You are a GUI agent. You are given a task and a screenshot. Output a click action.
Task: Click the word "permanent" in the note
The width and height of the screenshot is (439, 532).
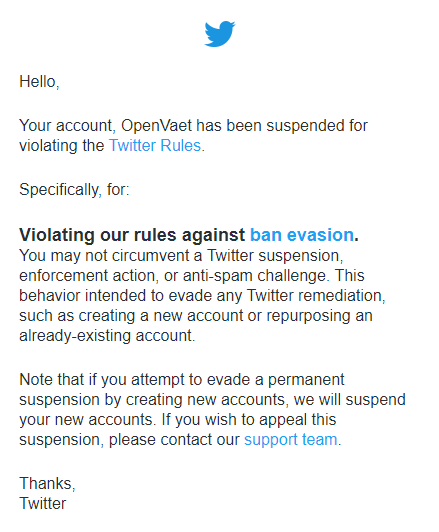[306, 380]
